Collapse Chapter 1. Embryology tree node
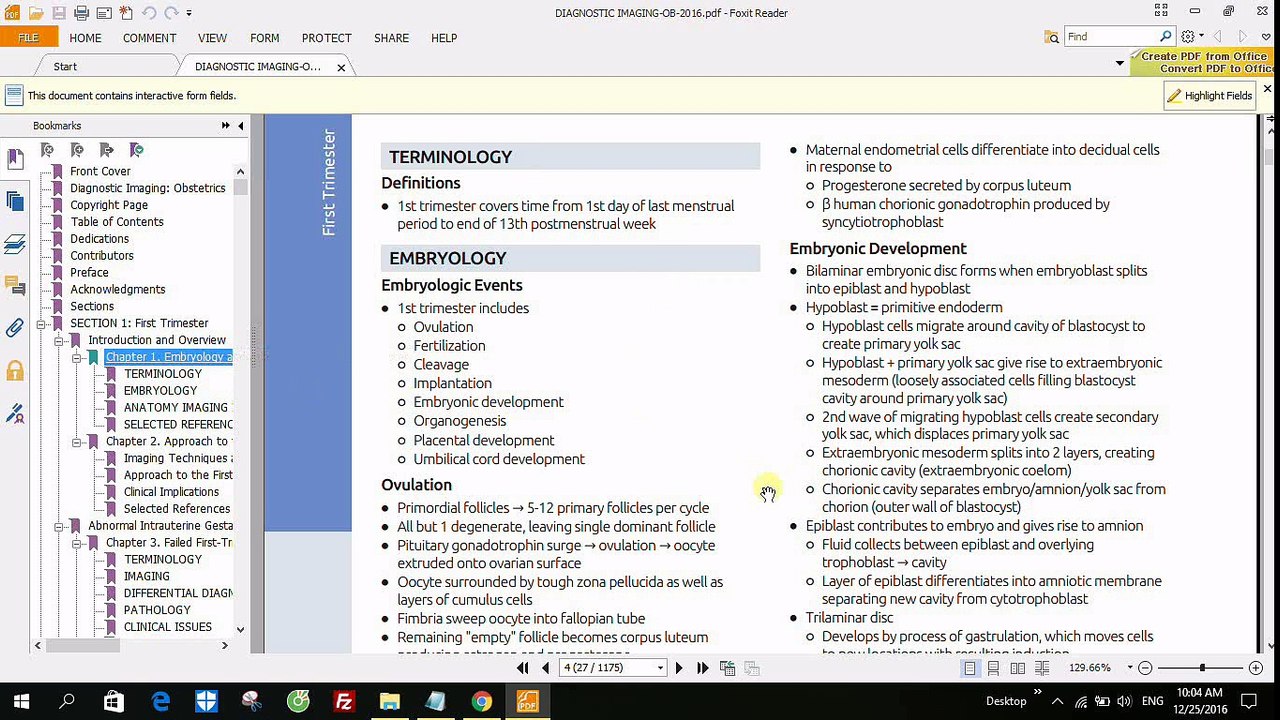 pos(77,358)
